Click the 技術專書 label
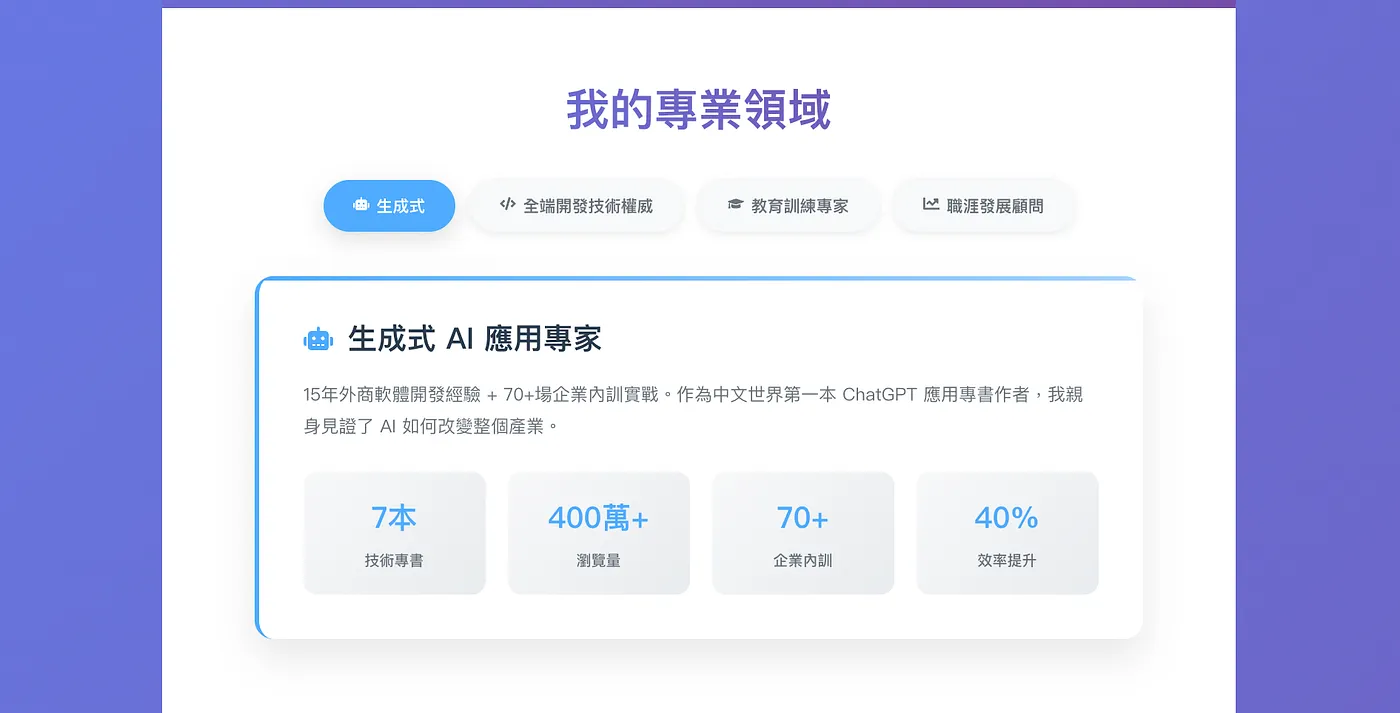The image size is (1400, 713). tap(394, 561)
